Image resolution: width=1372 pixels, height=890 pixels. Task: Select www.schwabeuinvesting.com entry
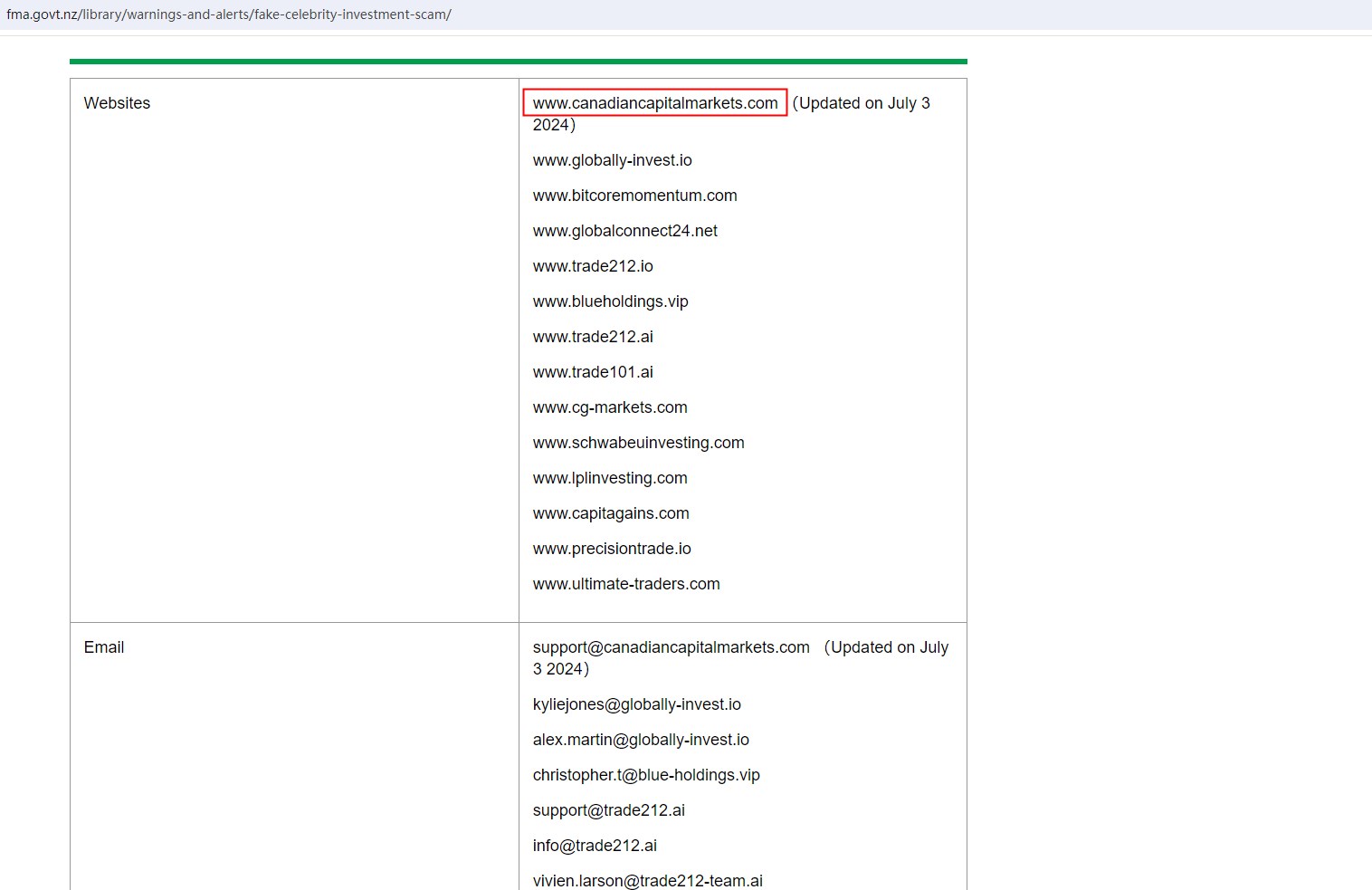[639, 443]
